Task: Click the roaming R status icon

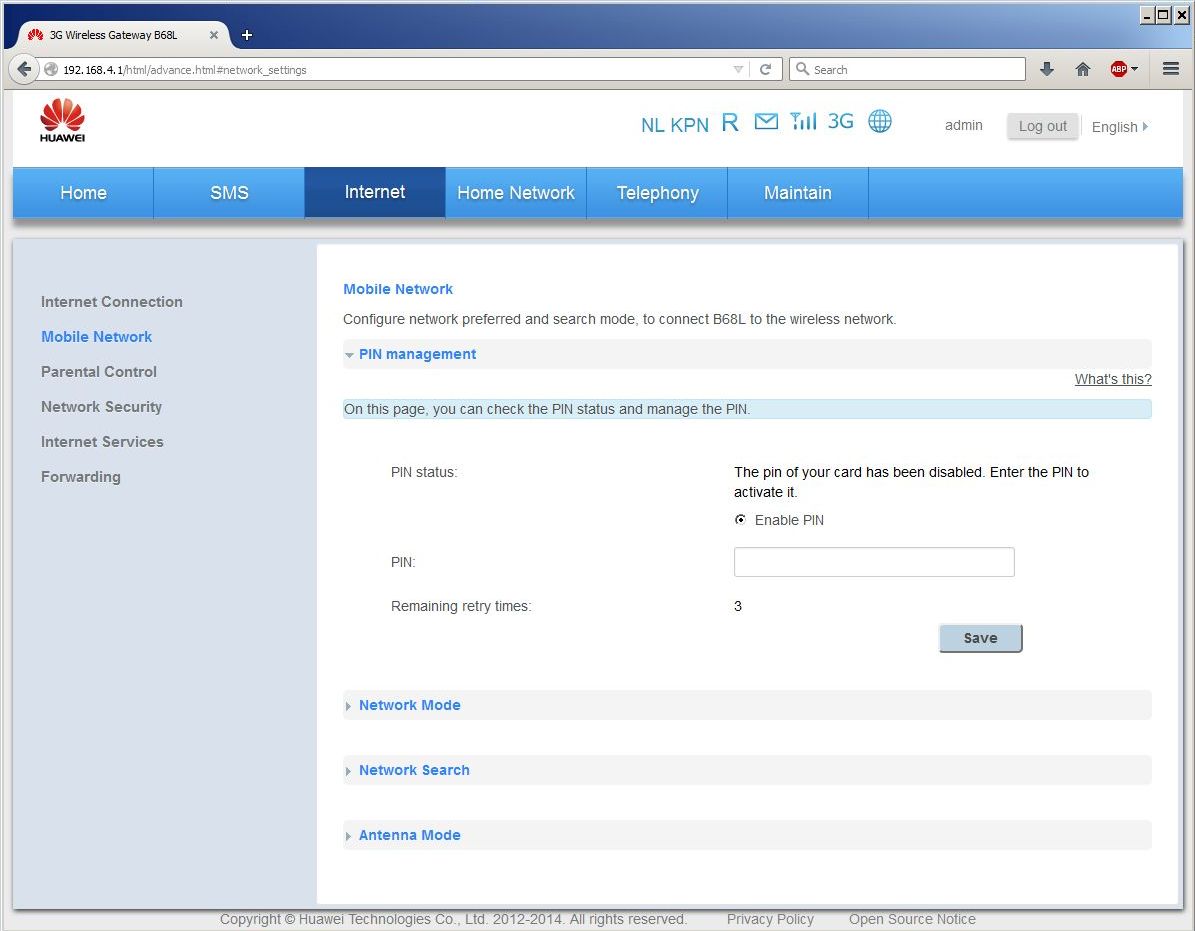Action: point(730,123)
